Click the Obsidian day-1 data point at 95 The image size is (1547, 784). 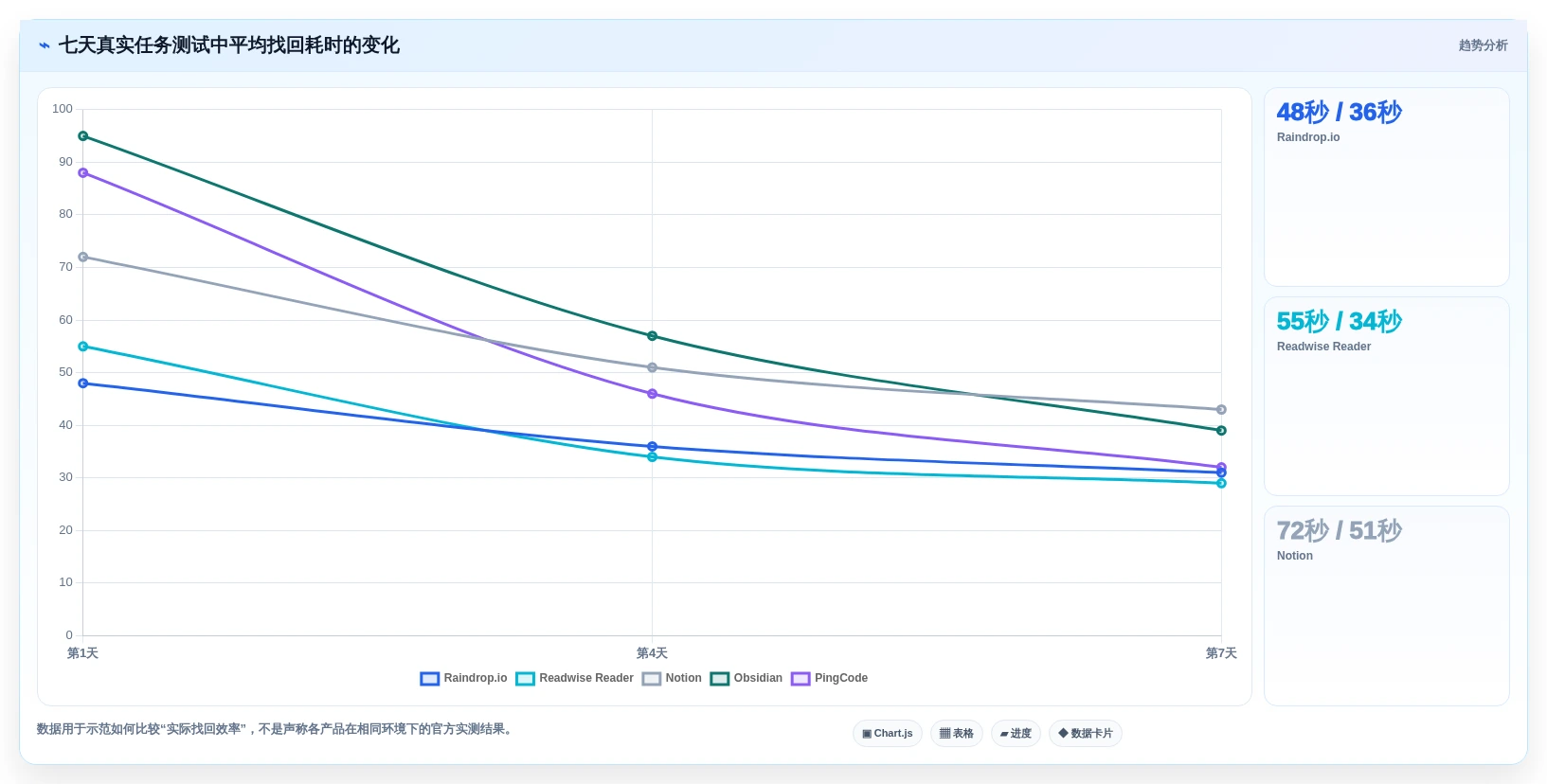[x=83, y=136]
